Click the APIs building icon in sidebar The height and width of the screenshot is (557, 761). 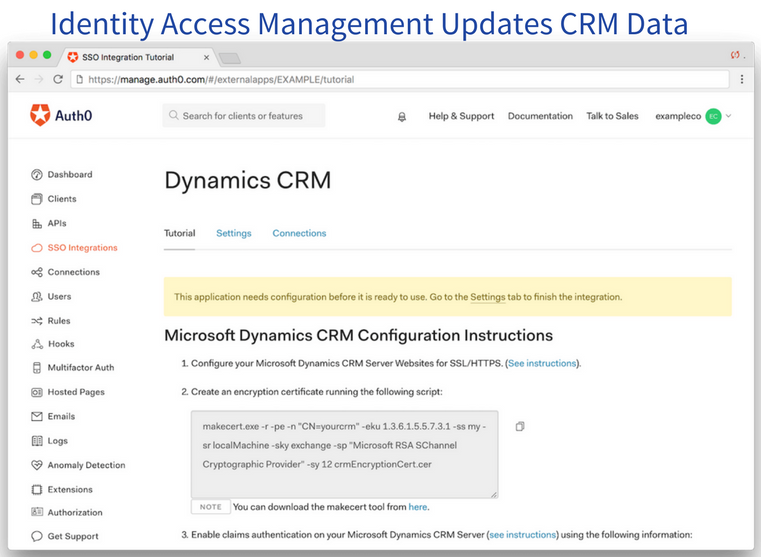37,223
